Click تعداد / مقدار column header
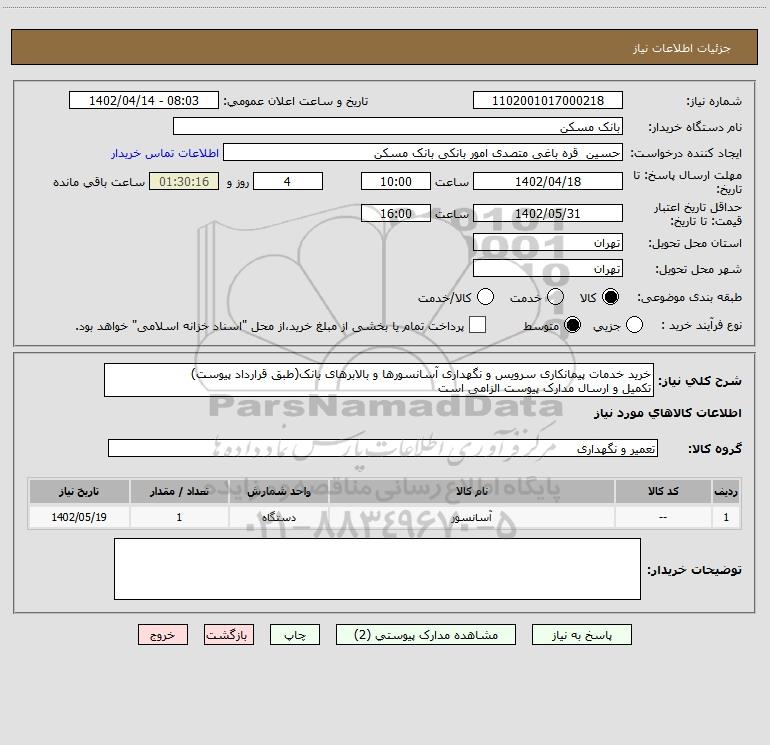 [x=179, y=492]
